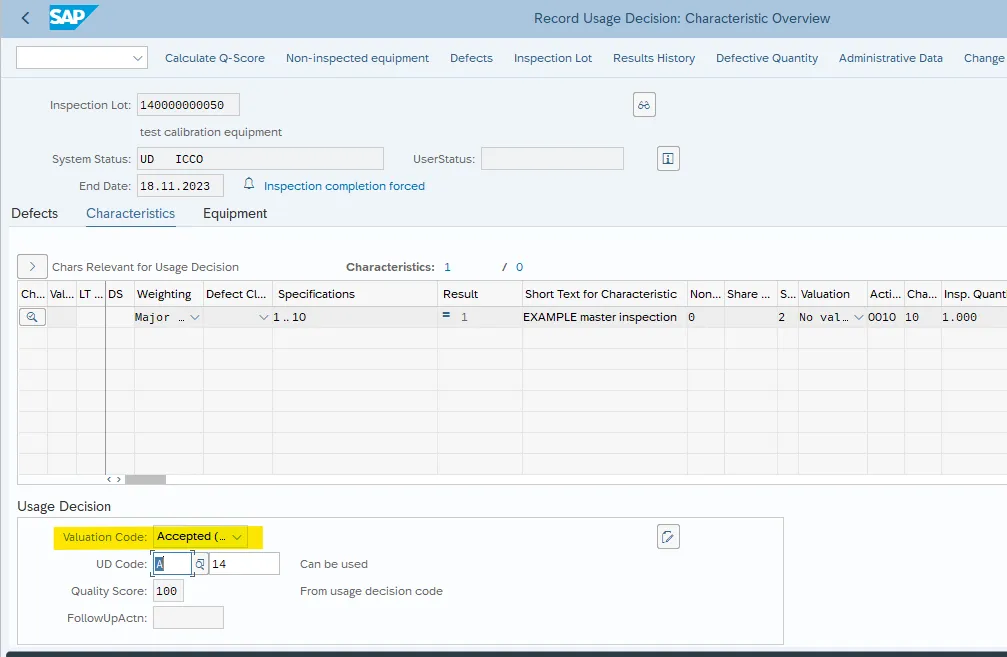The height and width of the screenshot is (657, 1007).
Task: Expand the row Valuation dropdown
Action: click(858, 317)
